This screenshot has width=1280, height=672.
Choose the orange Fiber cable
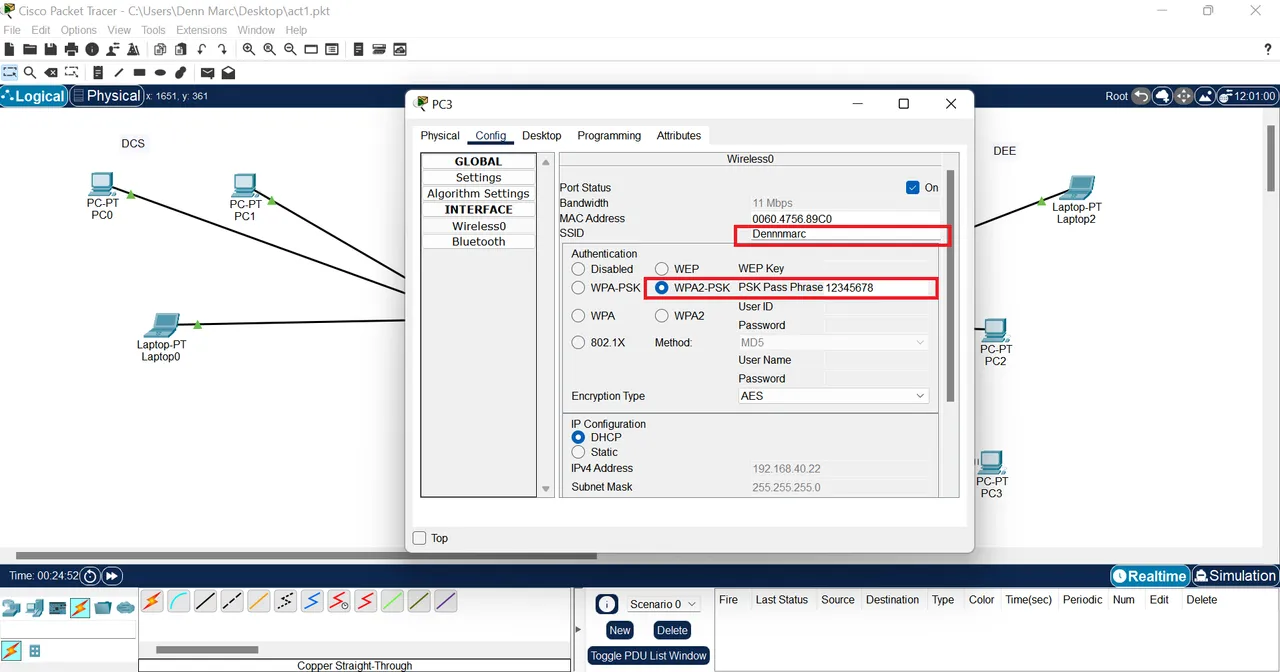tap(259, 601)
